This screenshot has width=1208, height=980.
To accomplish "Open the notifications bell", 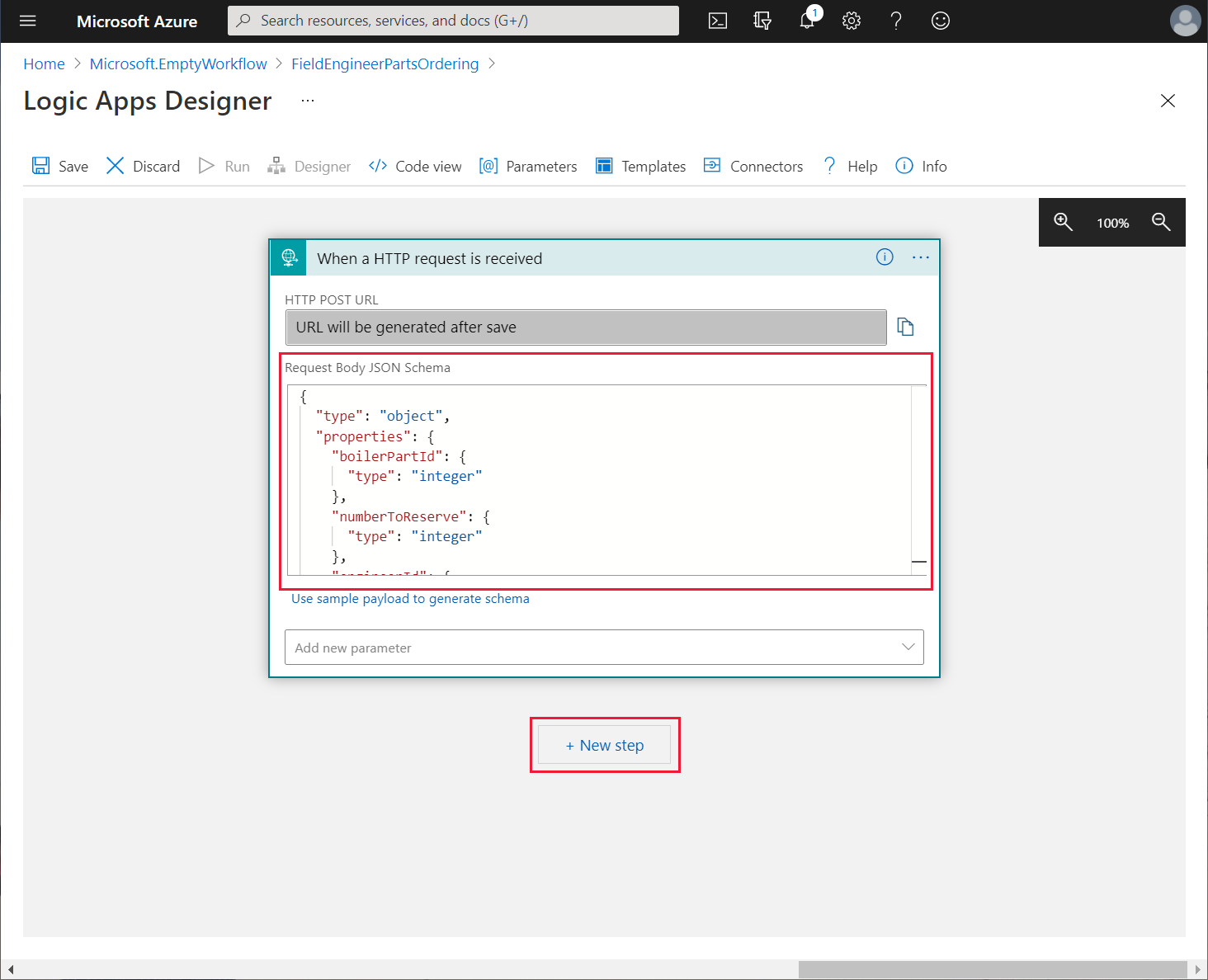I will point(807,21).
